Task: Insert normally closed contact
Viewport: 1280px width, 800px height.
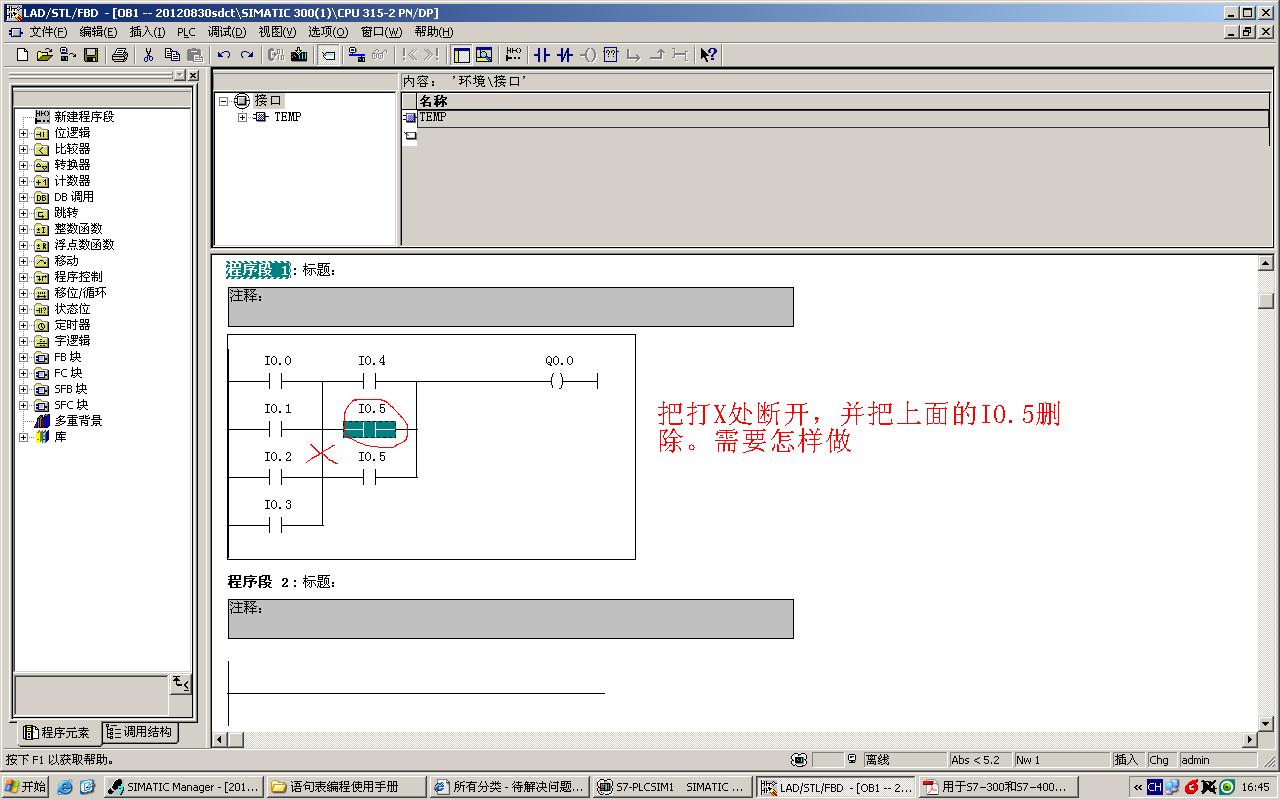Action: tap(565, 55)
